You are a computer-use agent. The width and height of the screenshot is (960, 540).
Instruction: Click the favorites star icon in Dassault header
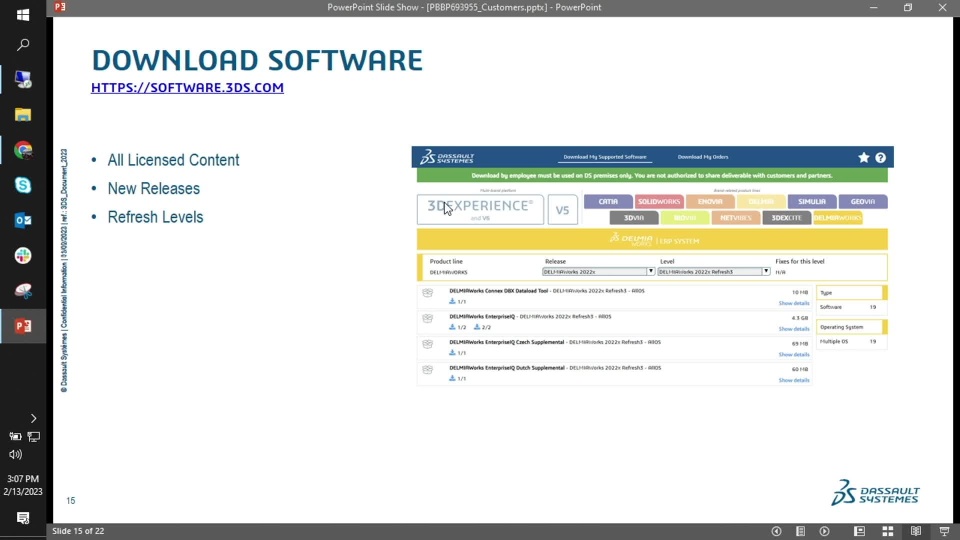tap(863, 157)
